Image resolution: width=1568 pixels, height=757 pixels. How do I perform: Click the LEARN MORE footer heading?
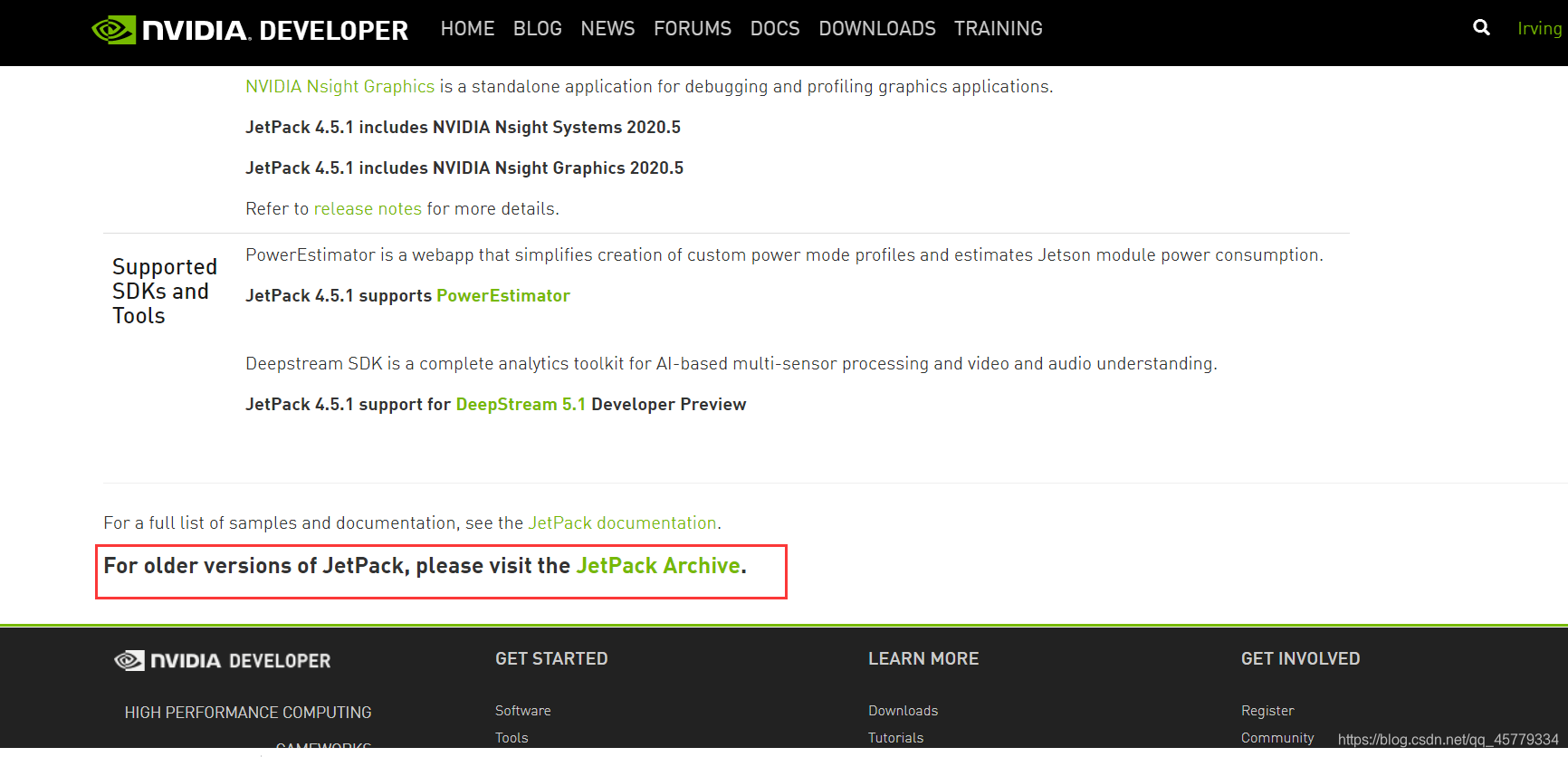tap(923, 659)
